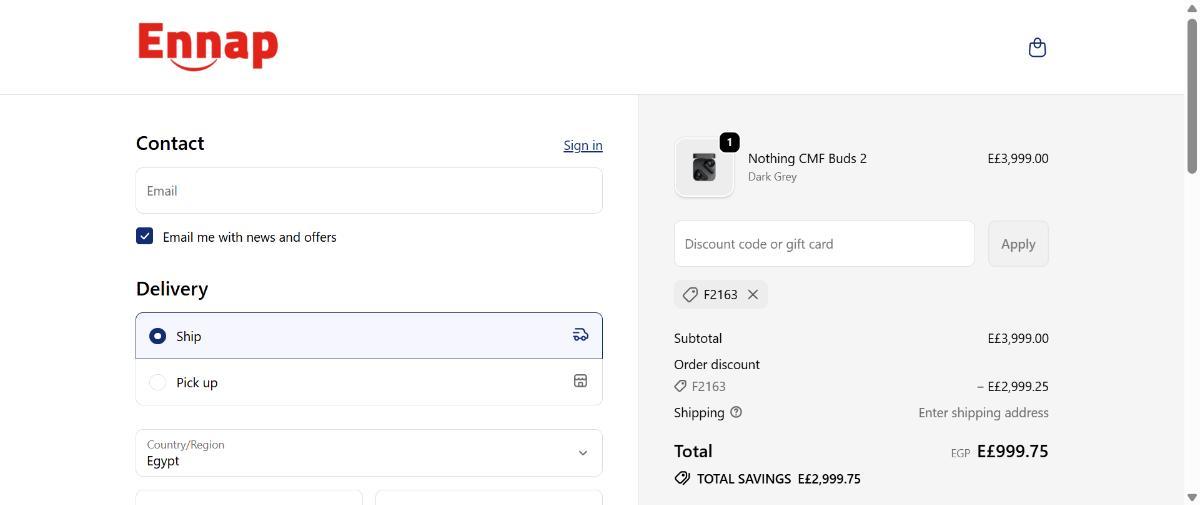Viewport: 1200px width, 505px height.
Task: Click the Total Savings tag icon
Action: (682, 478)
